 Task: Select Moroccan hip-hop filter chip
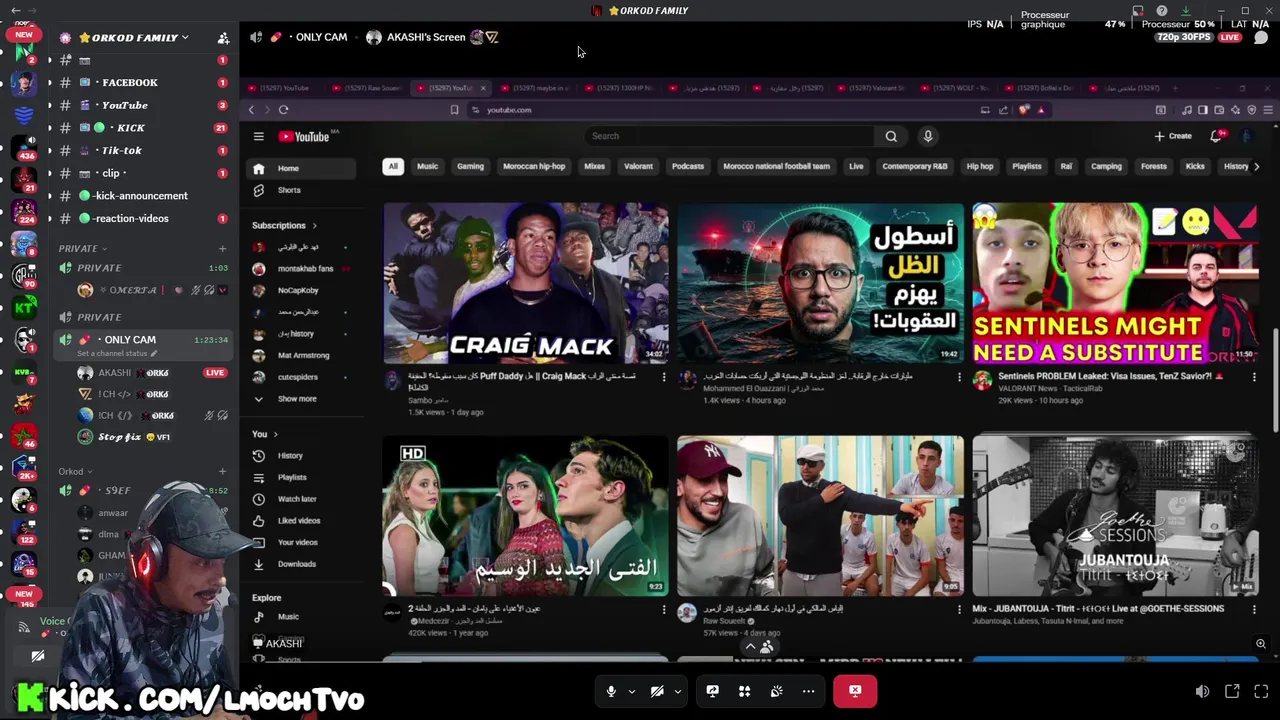[534, 166]
